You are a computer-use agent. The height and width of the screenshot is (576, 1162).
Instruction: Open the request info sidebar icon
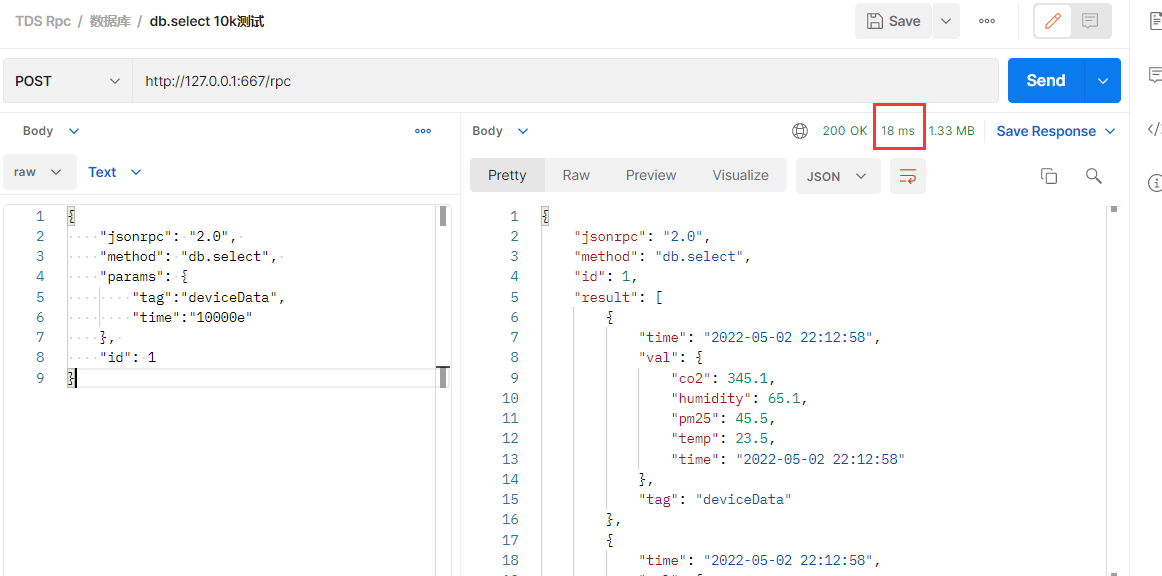pyautogui.click(x=1155, y=182)
